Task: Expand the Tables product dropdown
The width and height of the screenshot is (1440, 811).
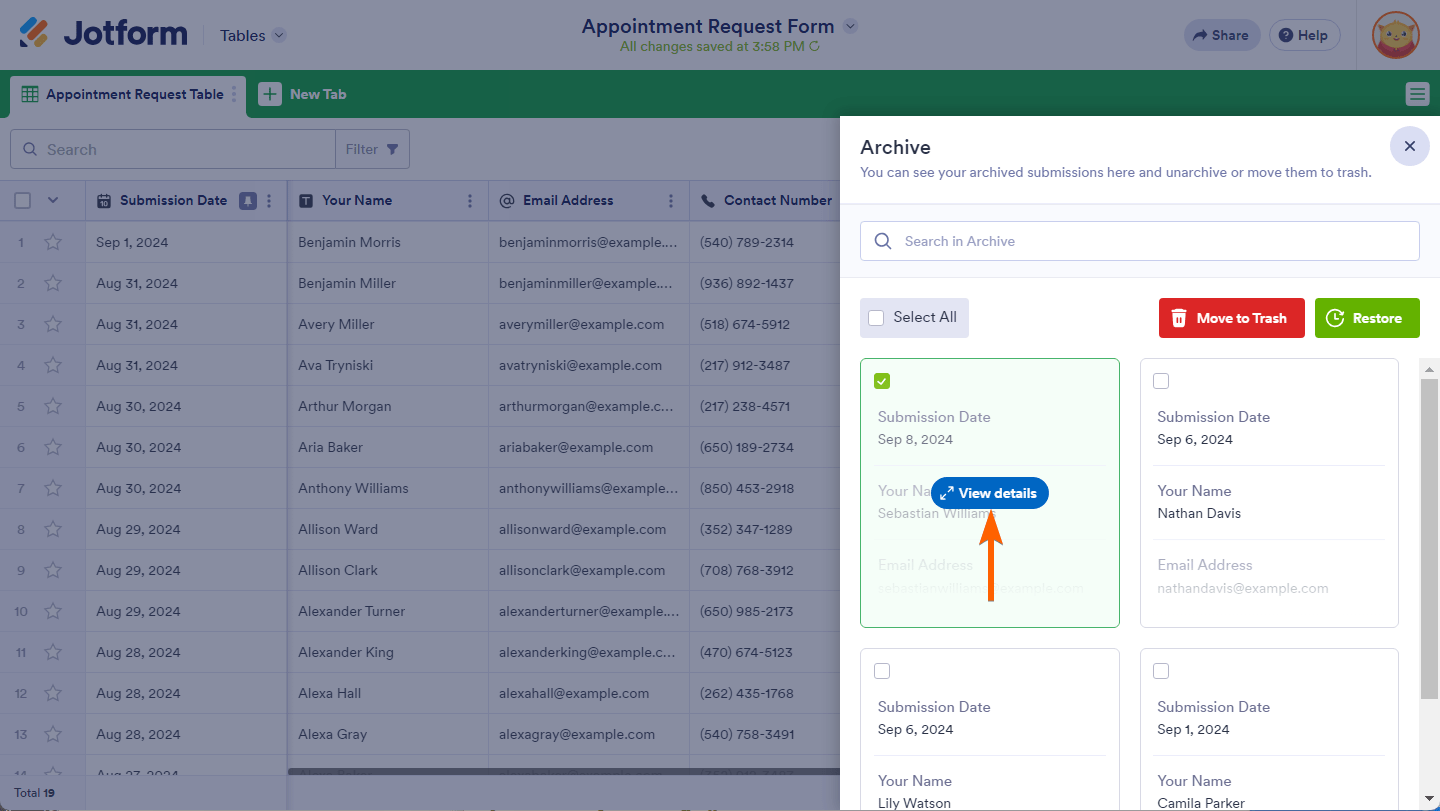Action: coord(279,35)
